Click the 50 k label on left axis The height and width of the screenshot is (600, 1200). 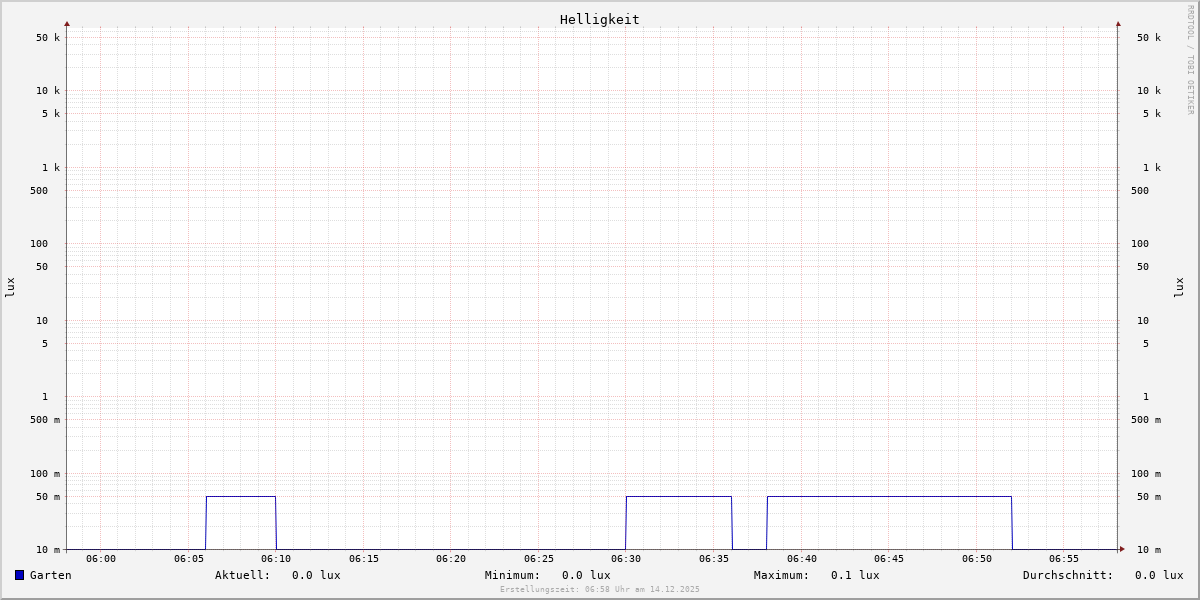point(48,38)
